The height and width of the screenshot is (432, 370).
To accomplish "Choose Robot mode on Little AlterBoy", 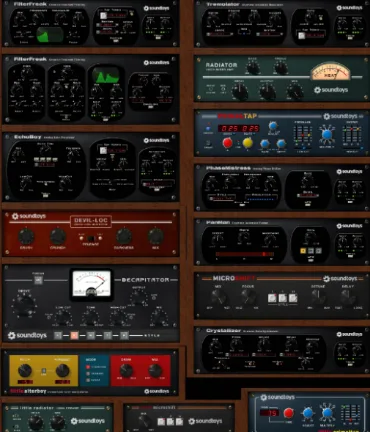I will coord(88,380).
